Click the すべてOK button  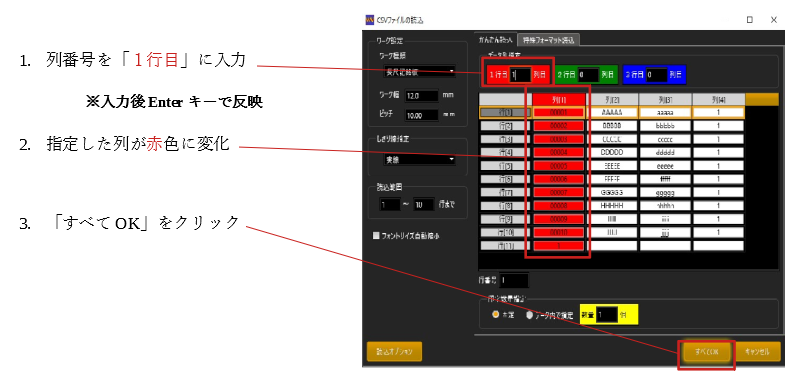tap(707, 352)
